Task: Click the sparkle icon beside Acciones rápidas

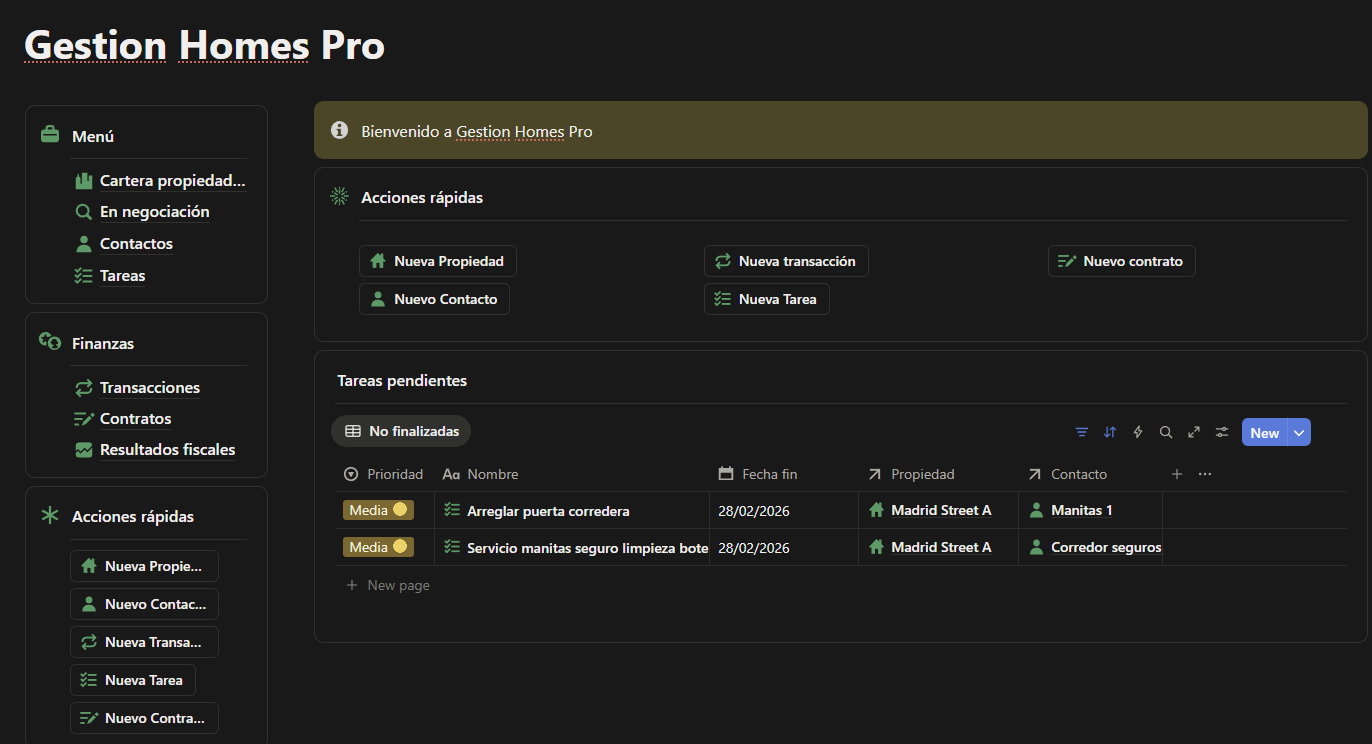Action: (x=339, y=196)
